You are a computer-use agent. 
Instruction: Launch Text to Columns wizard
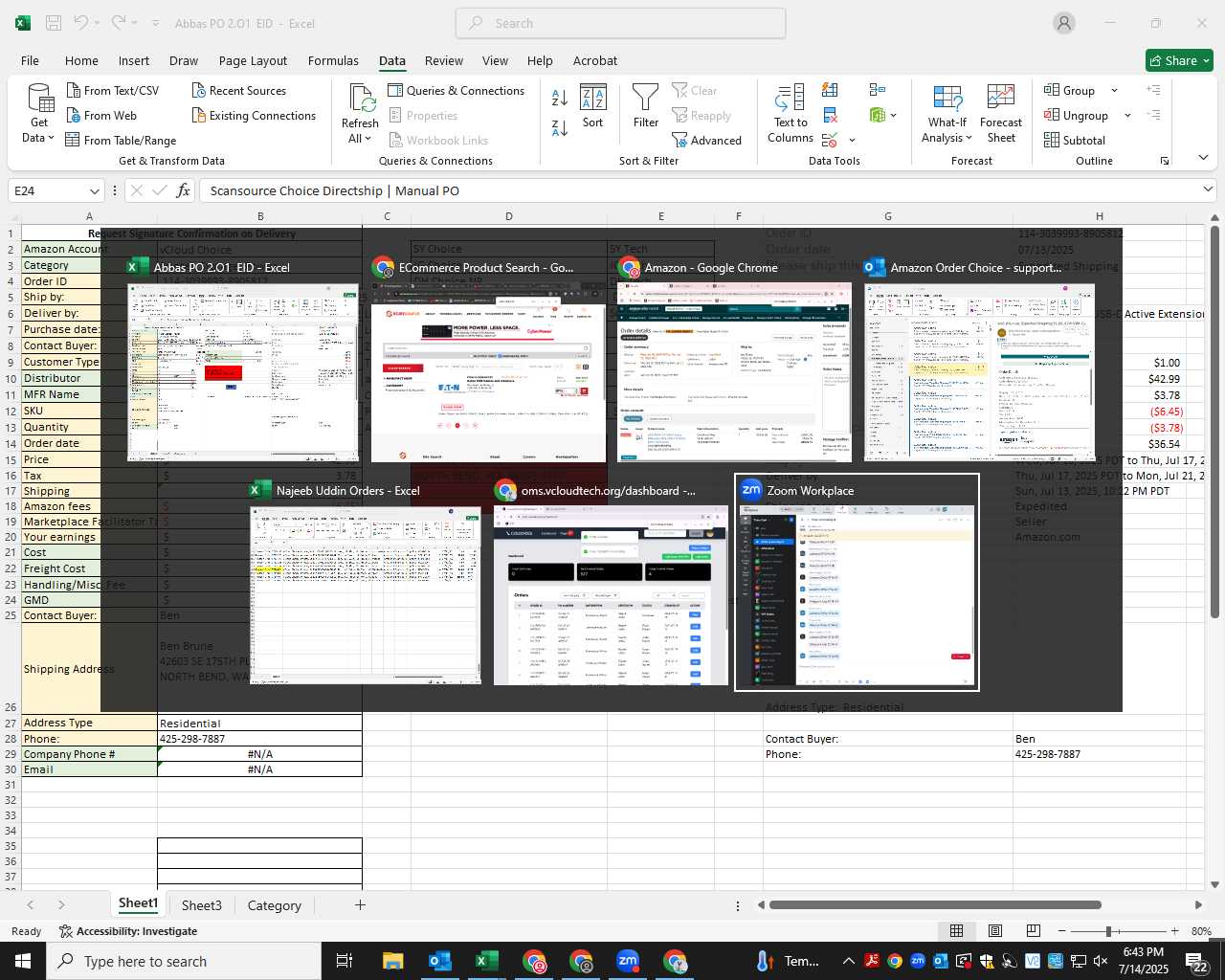tap(791, 114)
